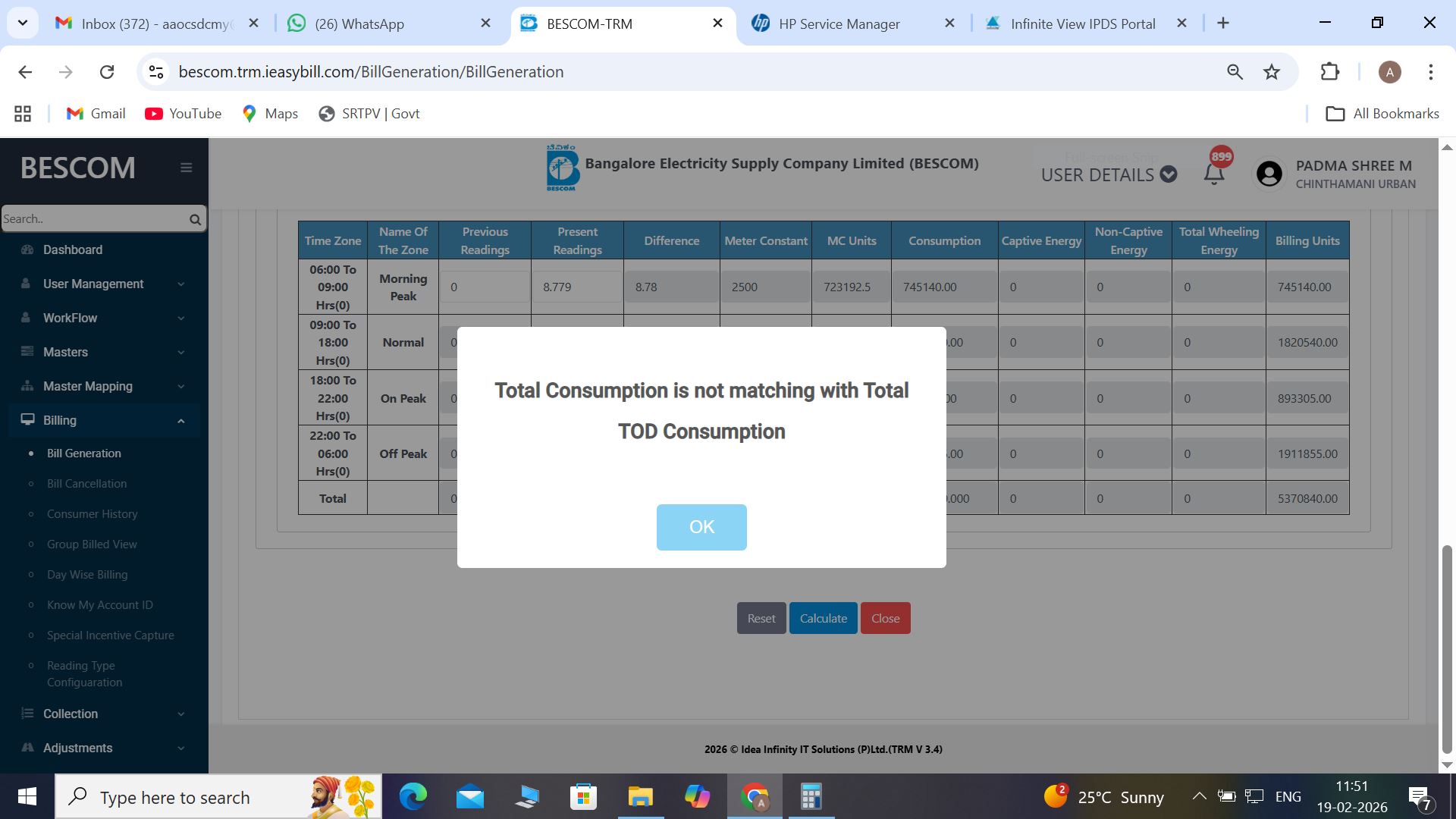Click the BESCOM logo in header
1456x819 pixels.
[562, 168]
